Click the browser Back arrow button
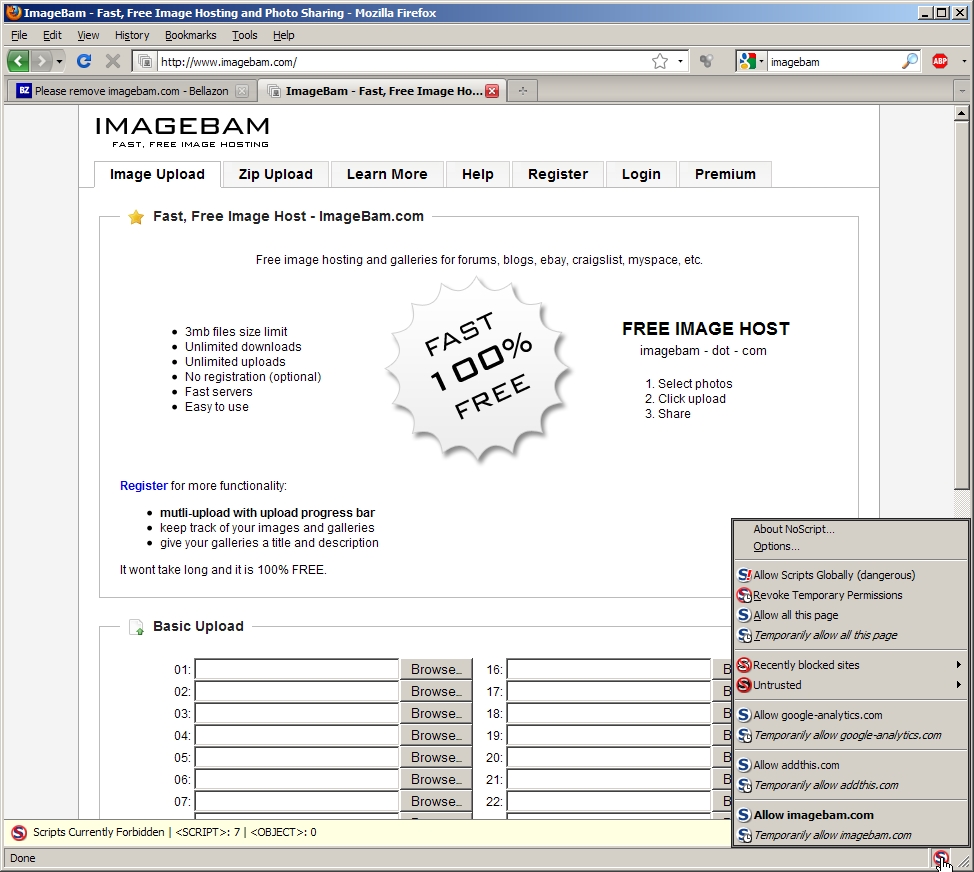Image resolution: width=974 pixels, height=872 pixels. click(x=19, y=61)
